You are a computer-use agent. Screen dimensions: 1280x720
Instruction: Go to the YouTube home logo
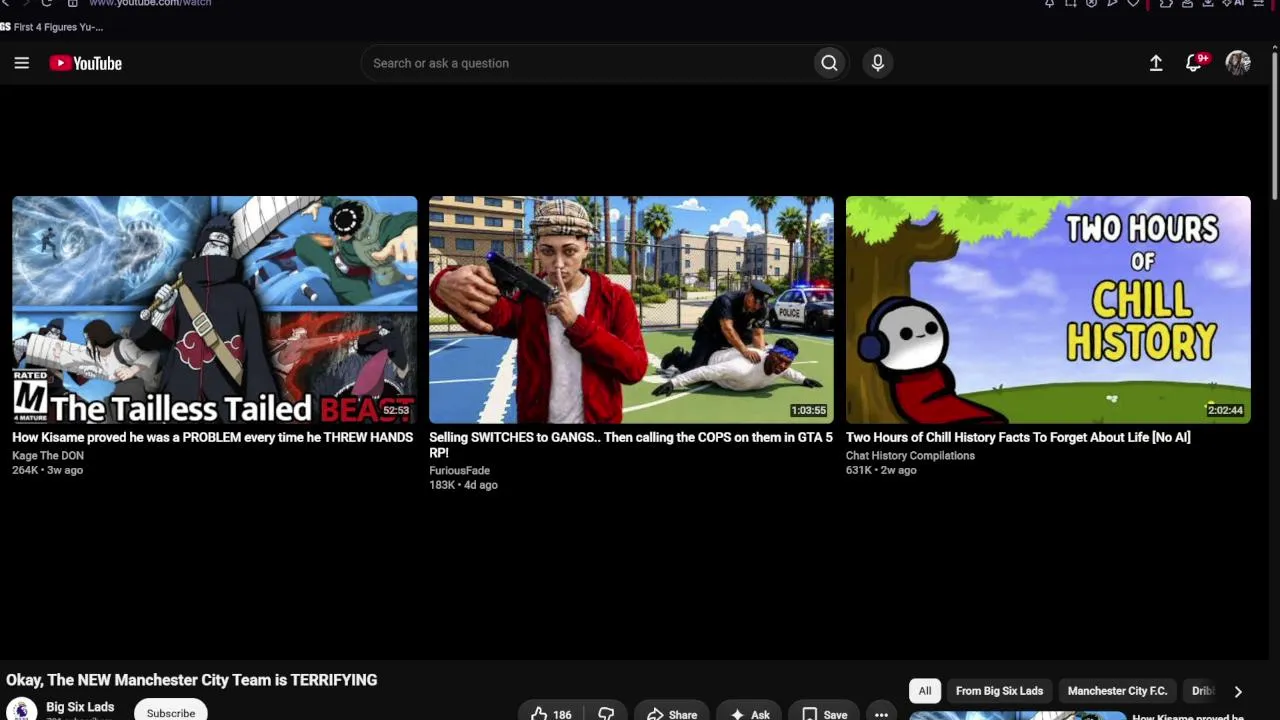pos(86,63)
